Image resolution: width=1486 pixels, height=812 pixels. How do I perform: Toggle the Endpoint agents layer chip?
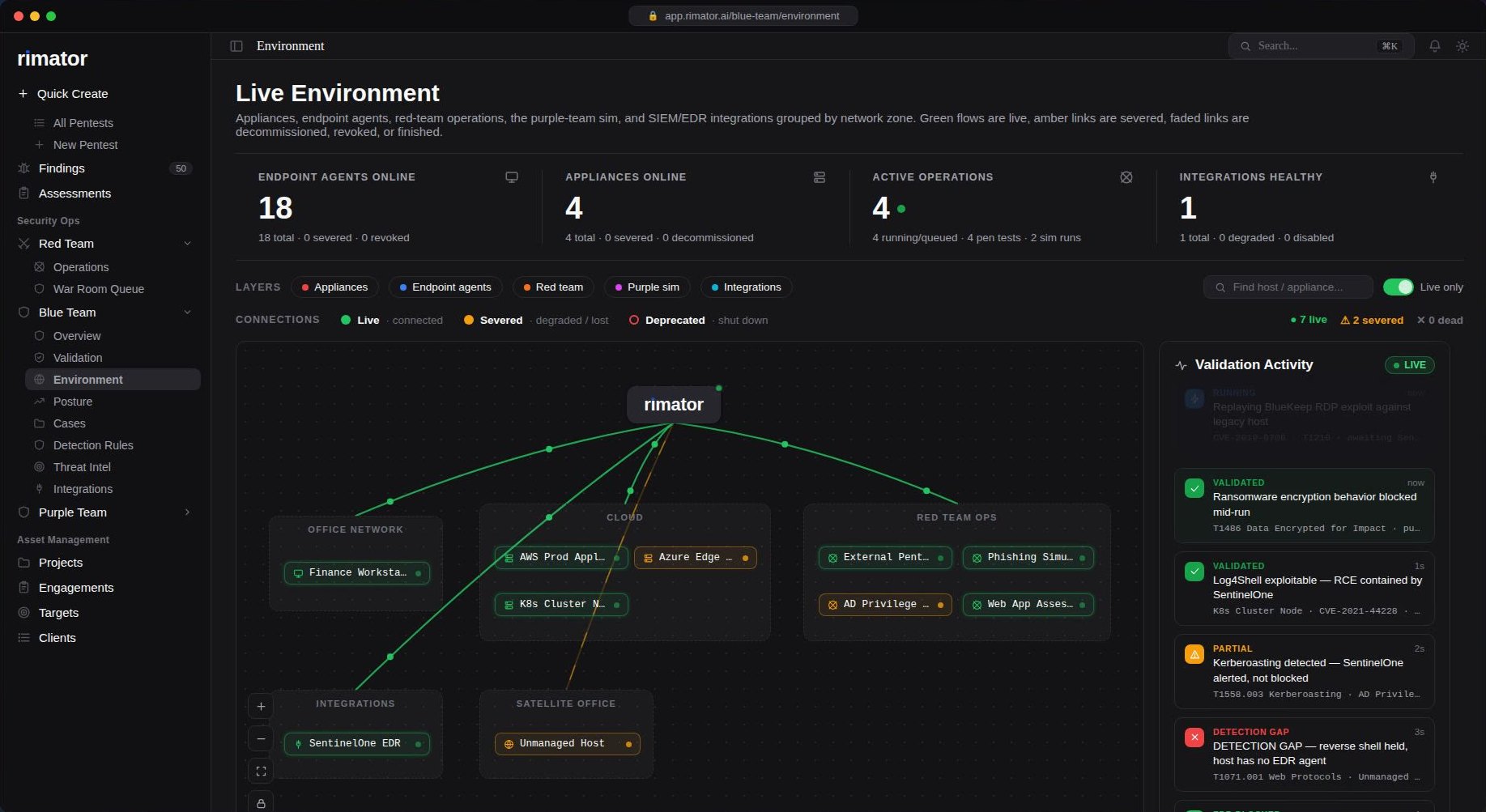click(445, 287)
